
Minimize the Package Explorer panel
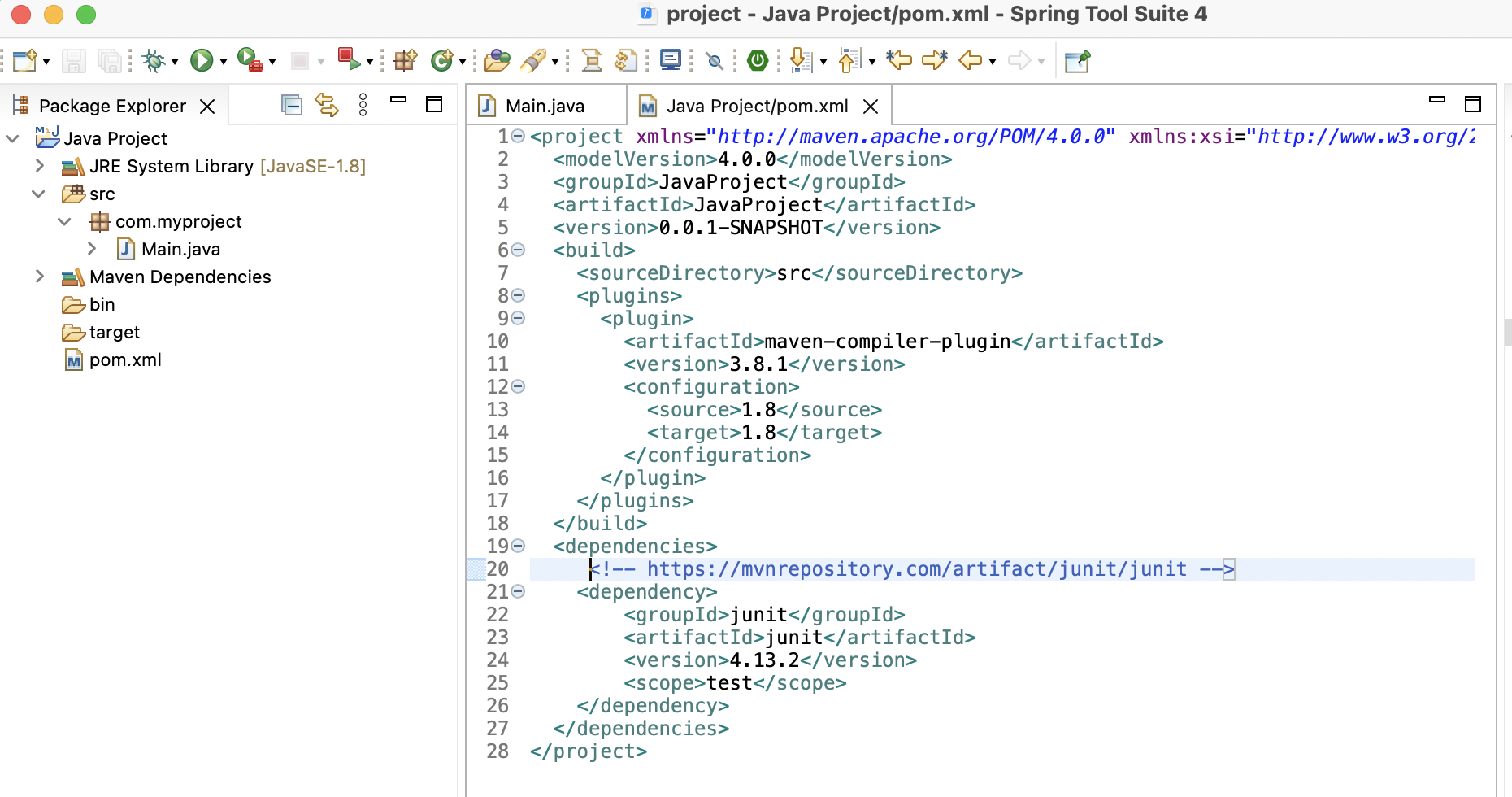pyautogui.click(x=398, y=100)
